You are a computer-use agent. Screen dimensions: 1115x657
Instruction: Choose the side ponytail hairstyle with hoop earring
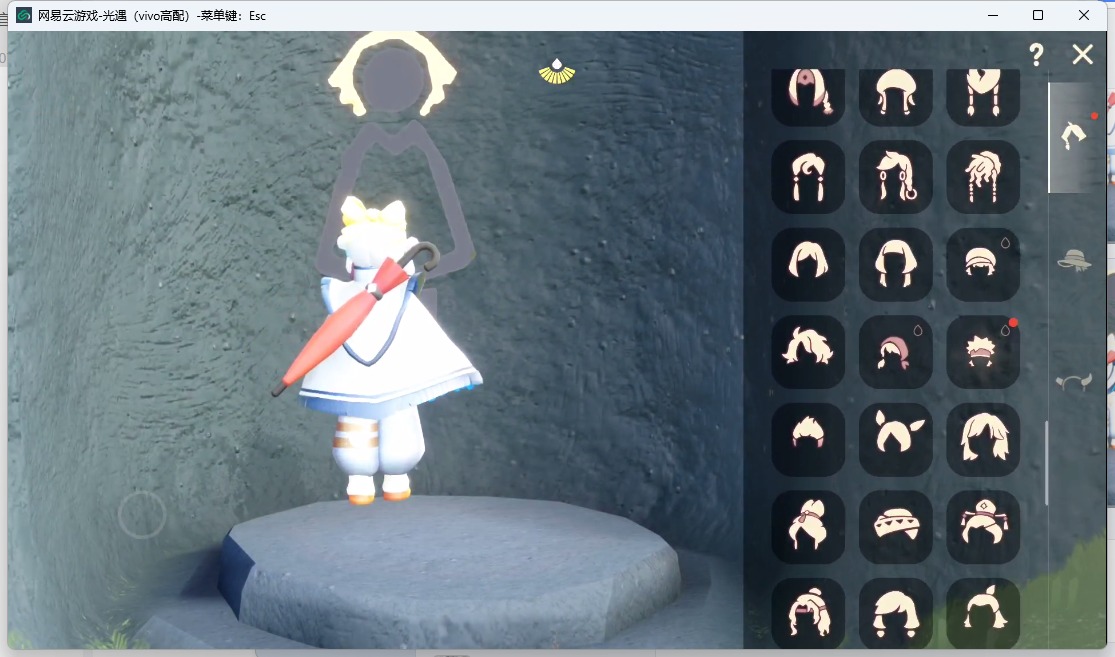[x=895, y=177]
